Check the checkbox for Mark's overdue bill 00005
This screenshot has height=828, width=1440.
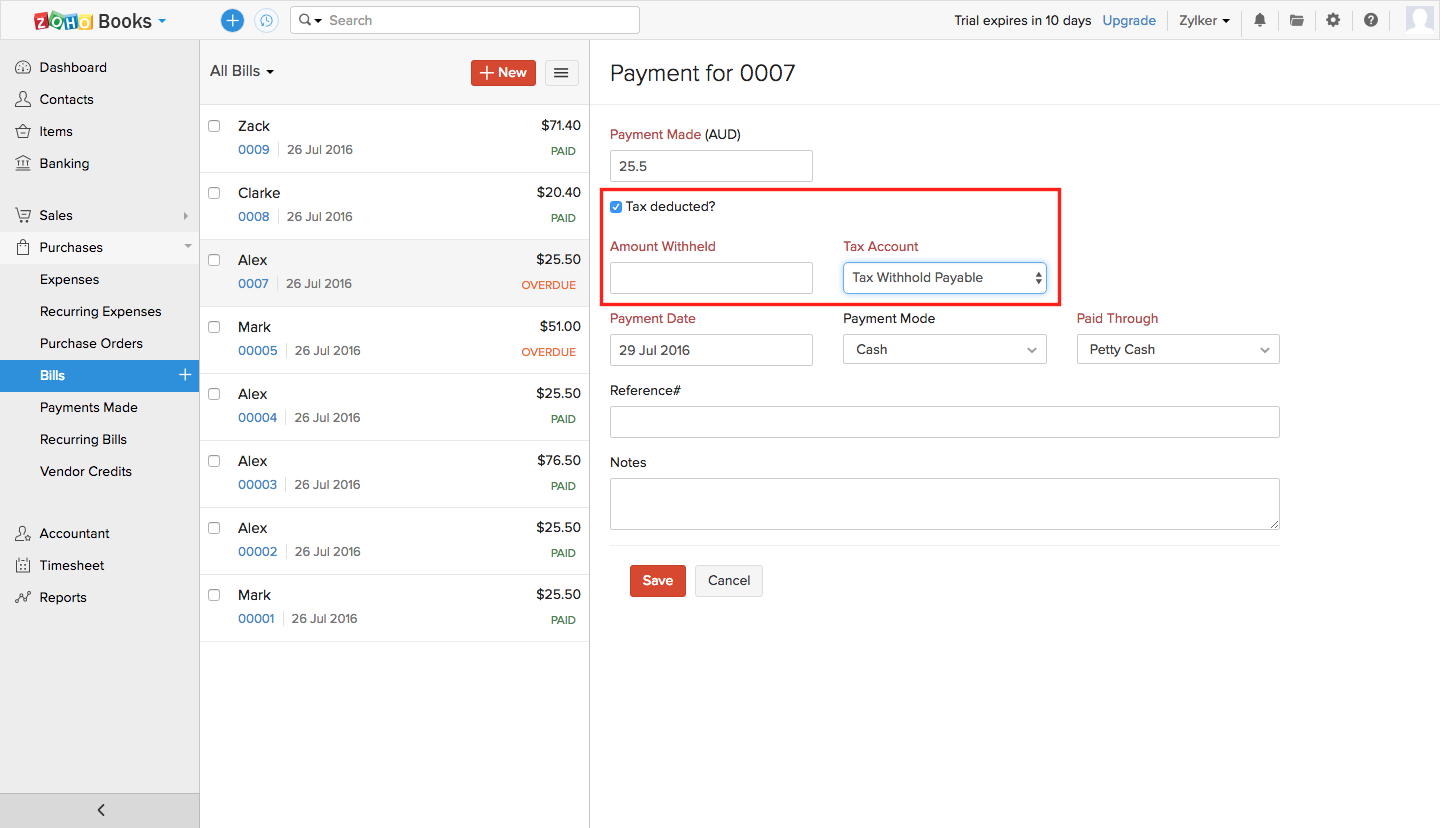coord(214,327)
